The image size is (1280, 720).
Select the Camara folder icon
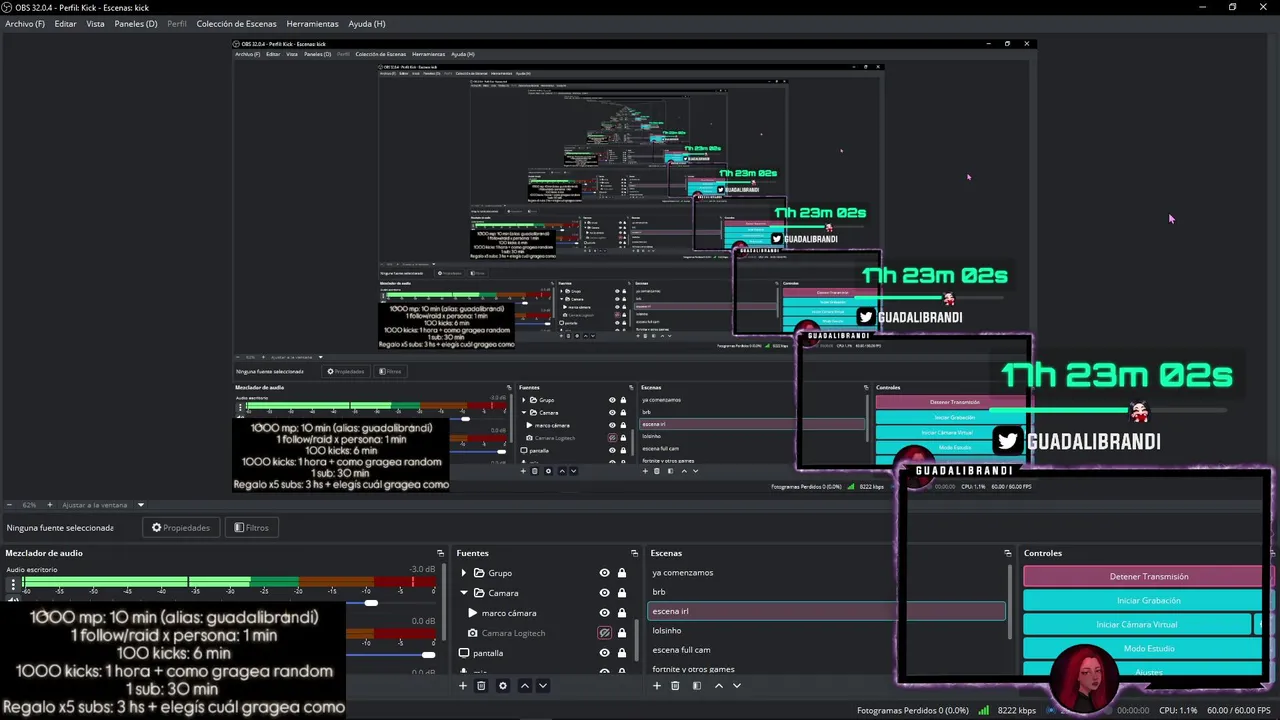479,593
